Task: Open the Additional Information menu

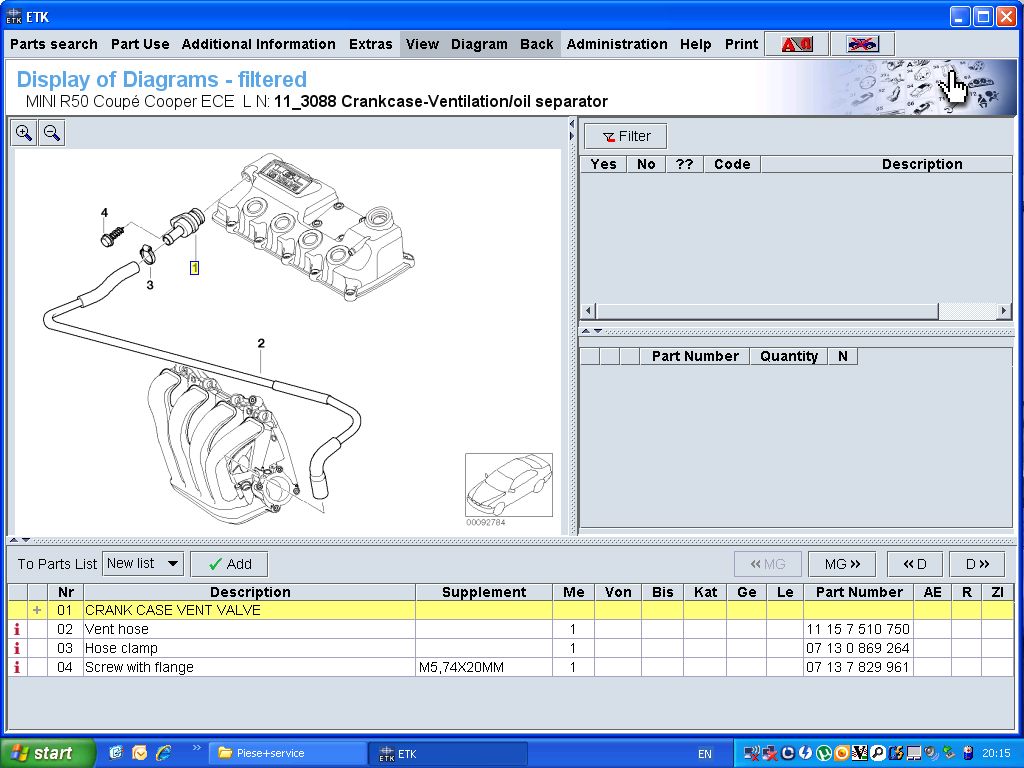Action: tap(258, 44)
